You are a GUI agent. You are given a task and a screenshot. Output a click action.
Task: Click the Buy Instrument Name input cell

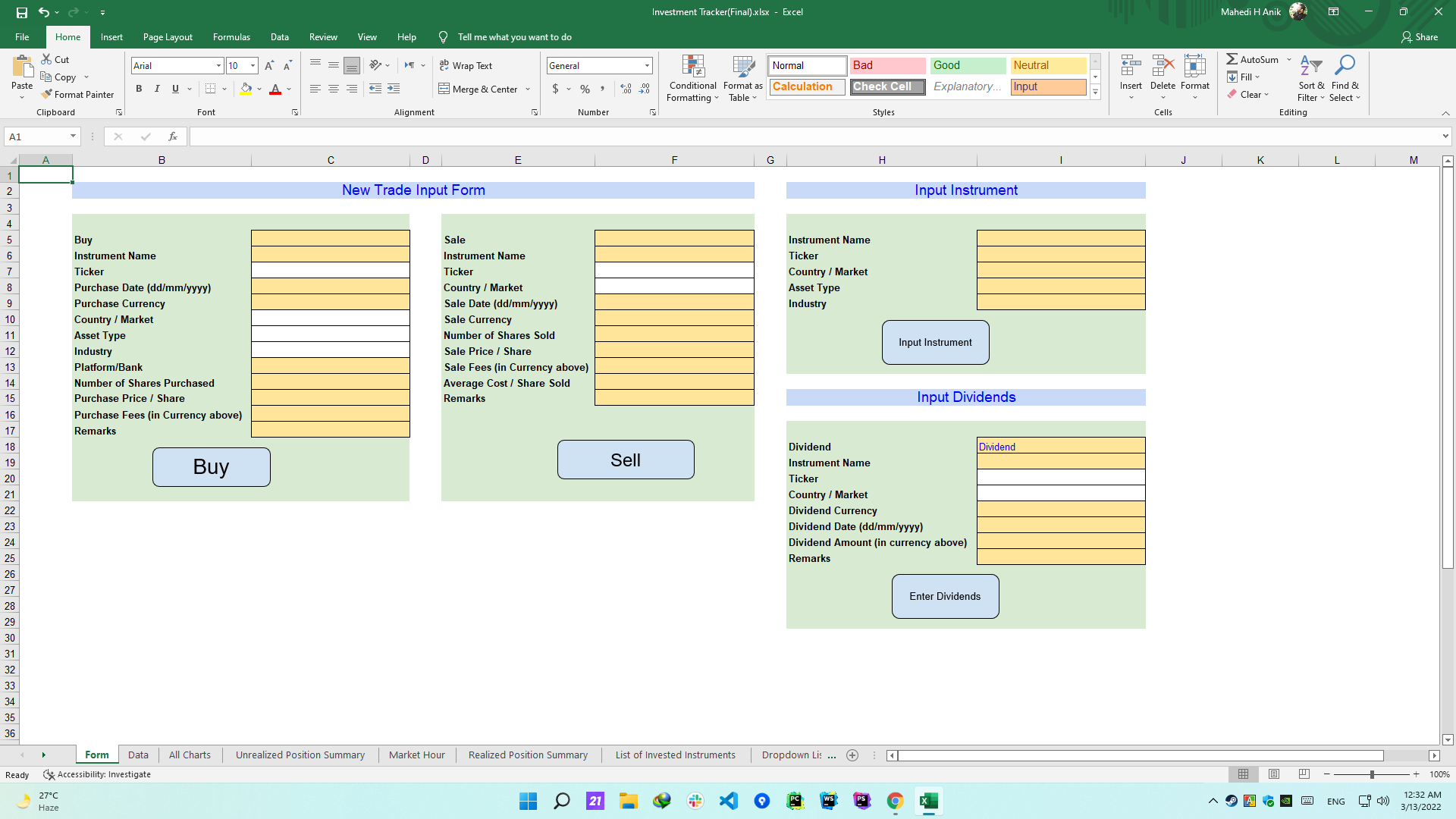(331, 255)
